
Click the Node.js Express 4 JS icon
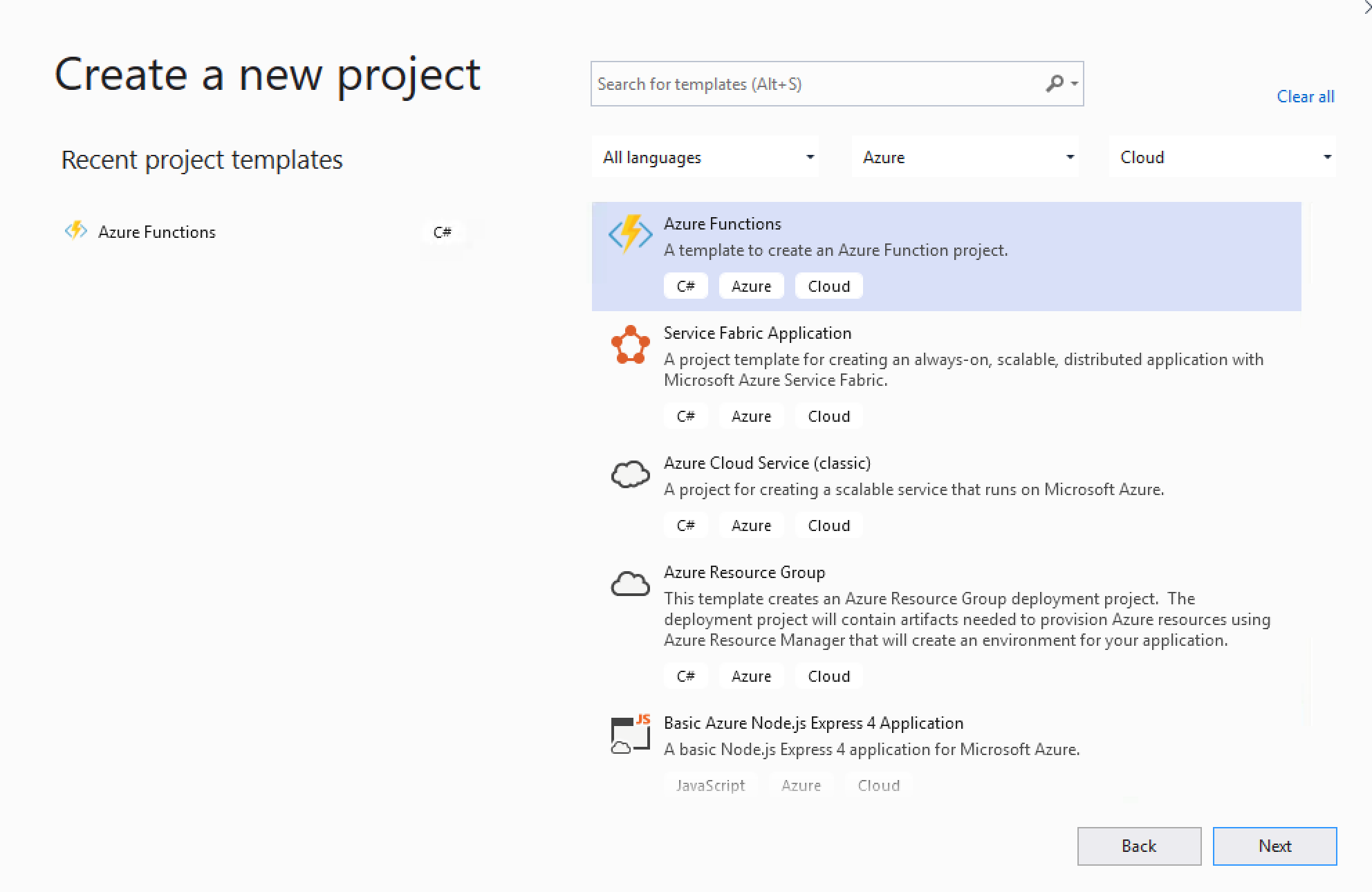point(630,734)
